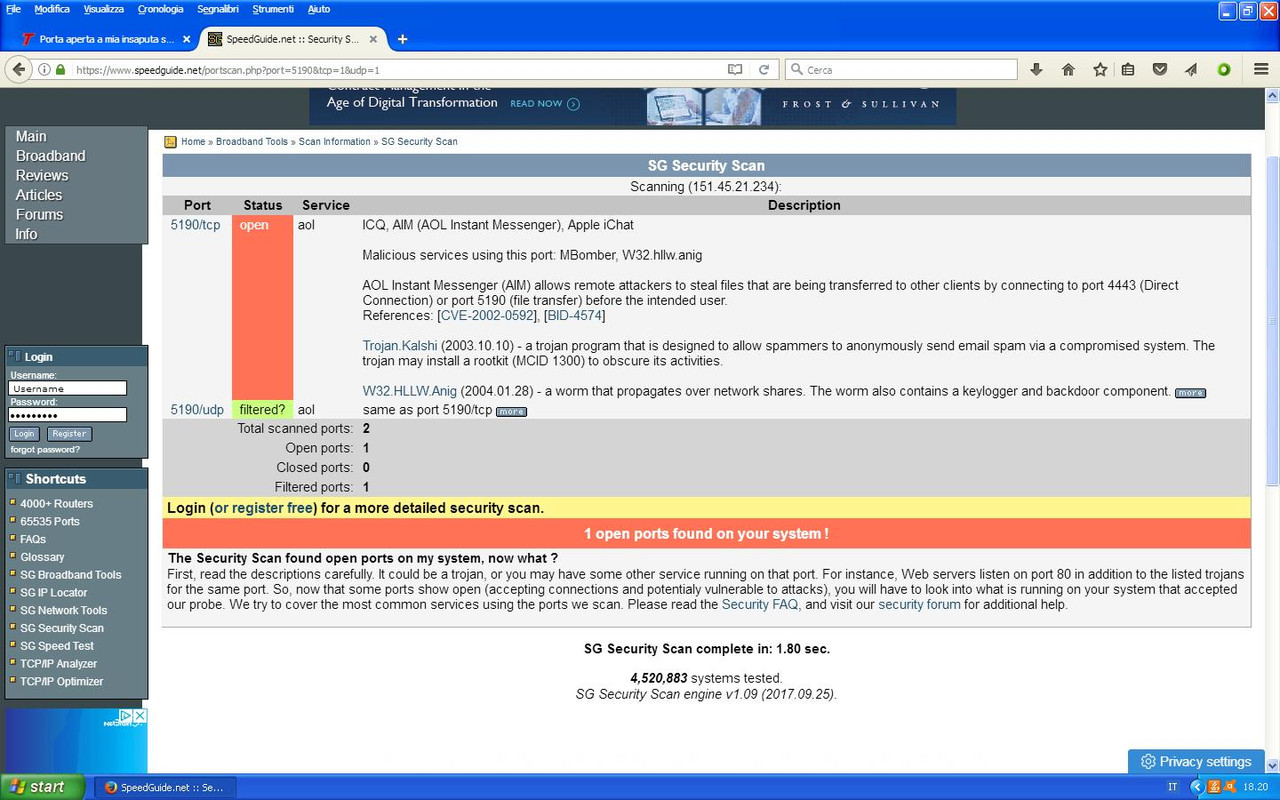Open the Visualizza menu
Image resolution: width=1280 pixels, height=800 pixels.
click(x=104, y=9)
